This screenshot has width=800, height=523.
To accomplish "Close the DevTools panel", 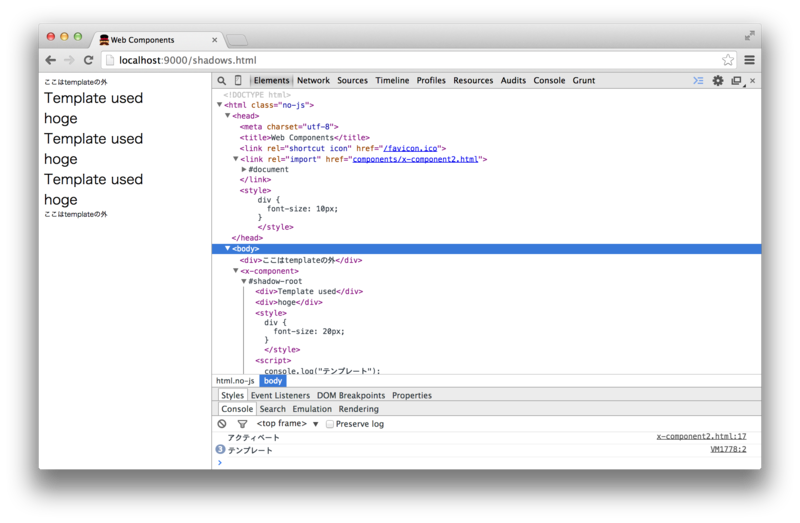I will (x=753, y=81).
